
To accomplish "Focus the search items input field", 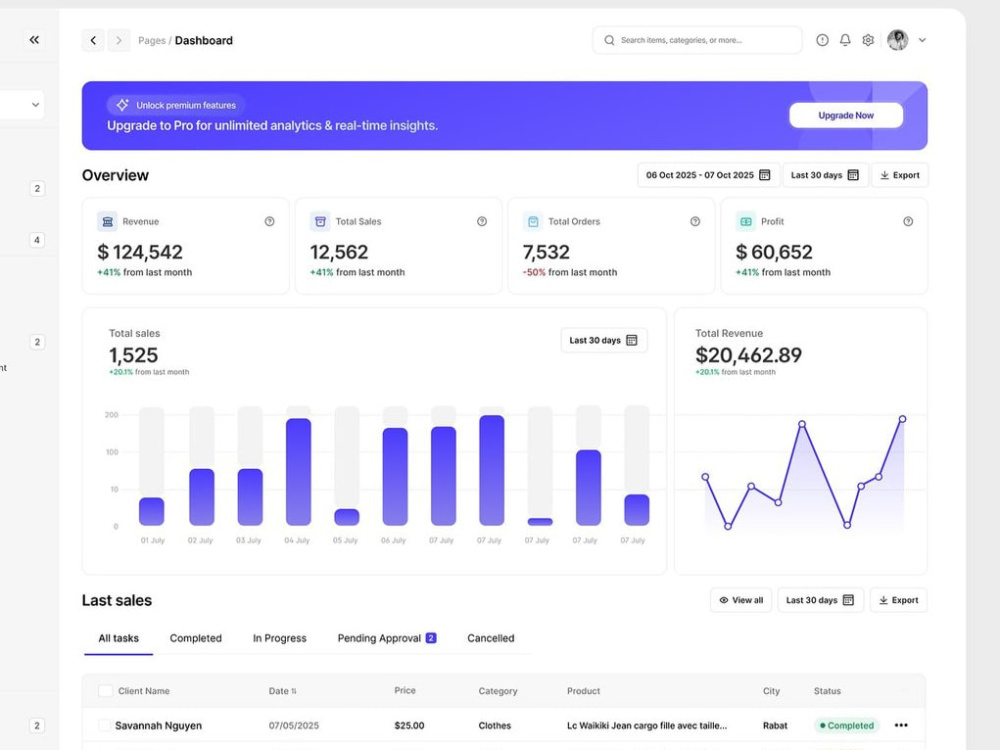I will coord(697,40).
